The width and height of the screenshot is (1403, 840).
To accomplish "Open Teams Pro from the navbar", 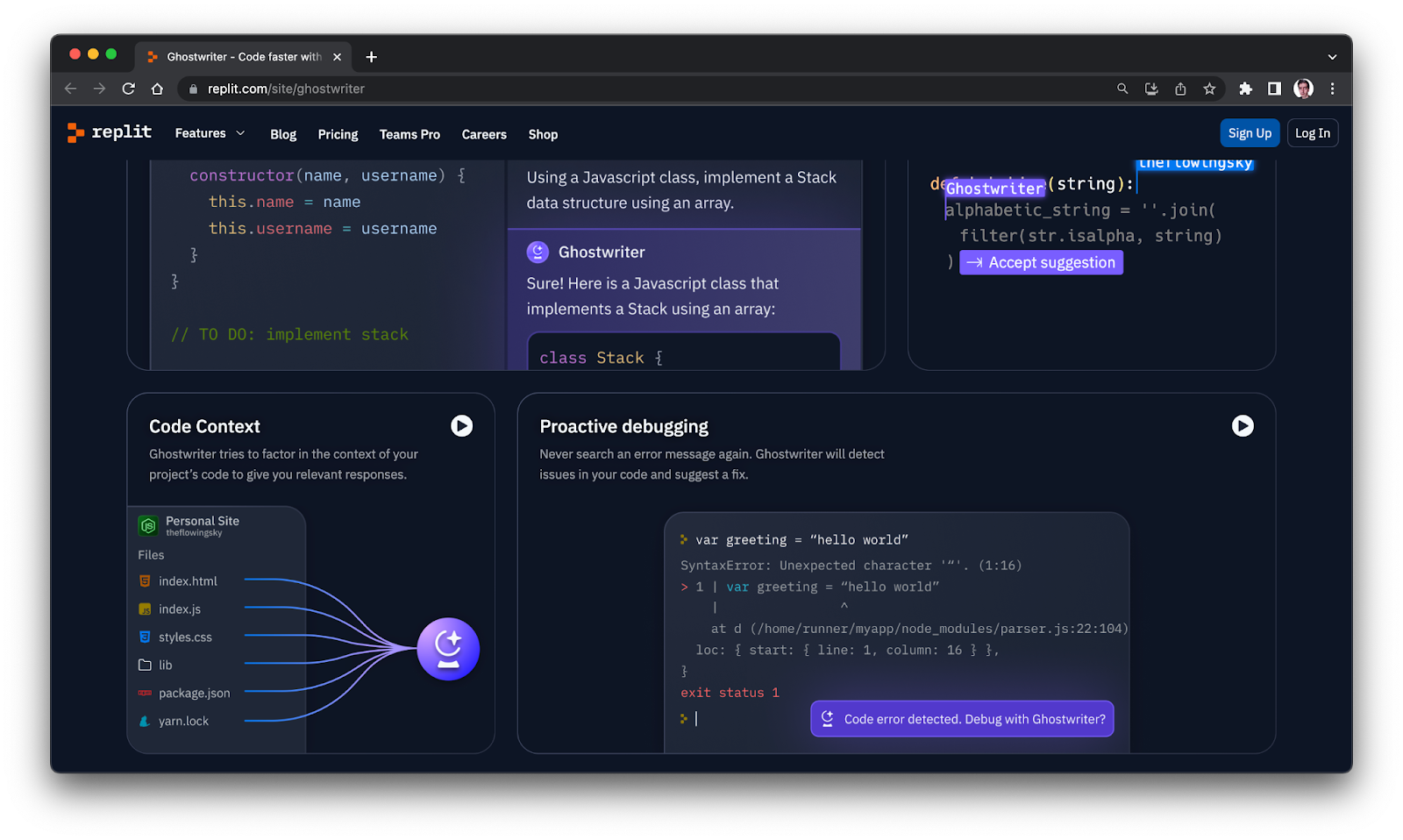I will coord(410,134).
